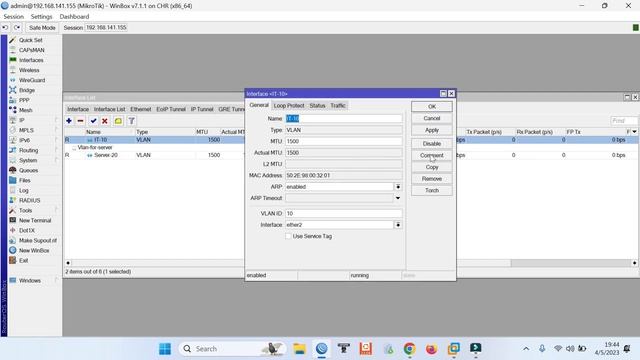Open Queues section

(x=28, y=170)
